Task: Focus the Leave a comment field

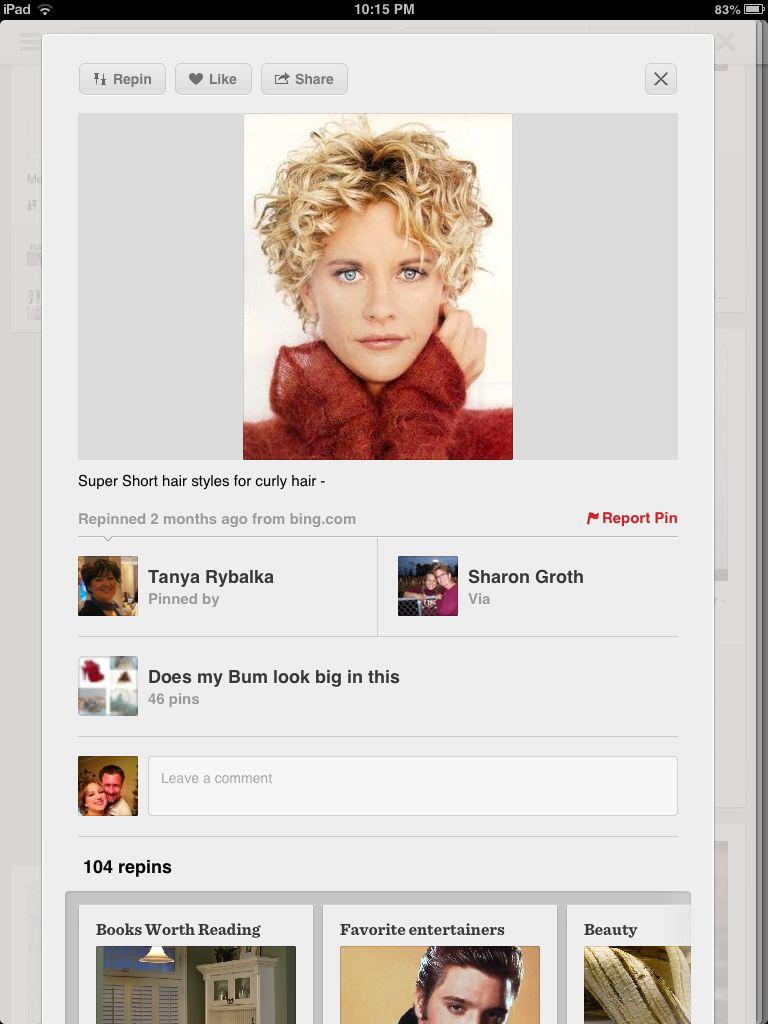Action: (413, 786)
